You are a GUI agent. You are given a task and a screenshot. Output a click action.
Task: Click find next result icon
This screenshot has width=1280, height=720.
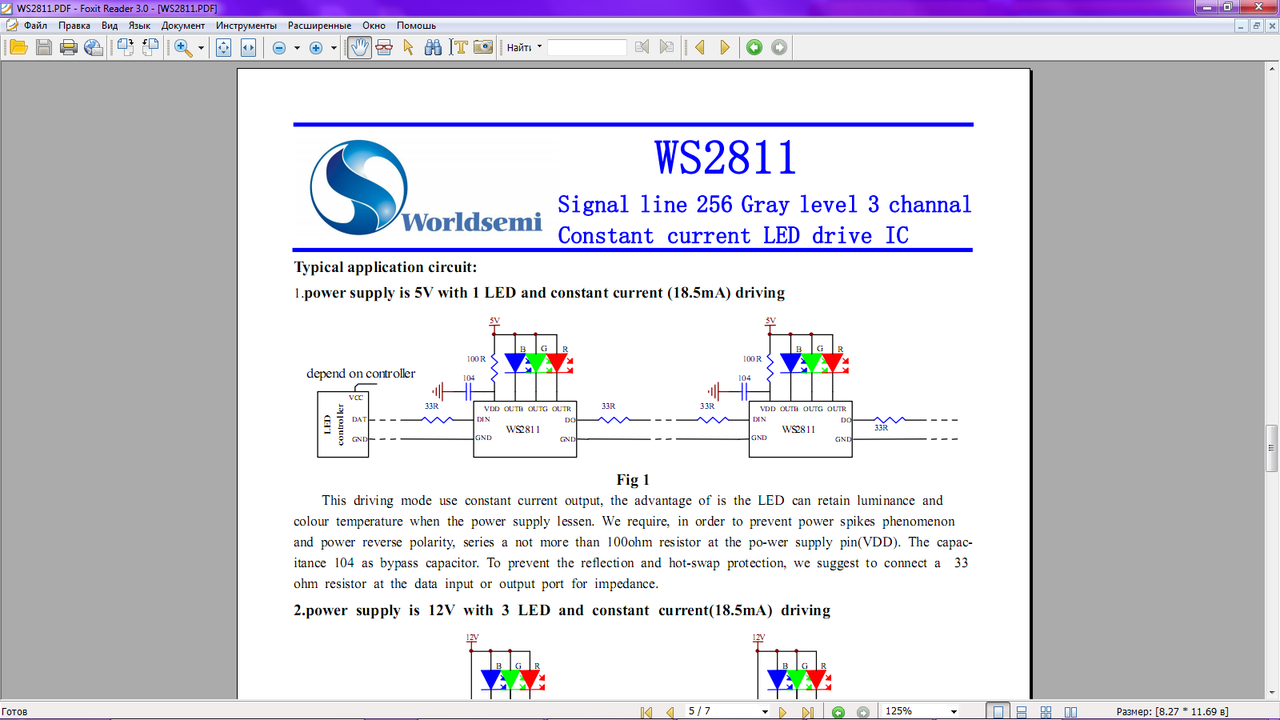[667, 47]
